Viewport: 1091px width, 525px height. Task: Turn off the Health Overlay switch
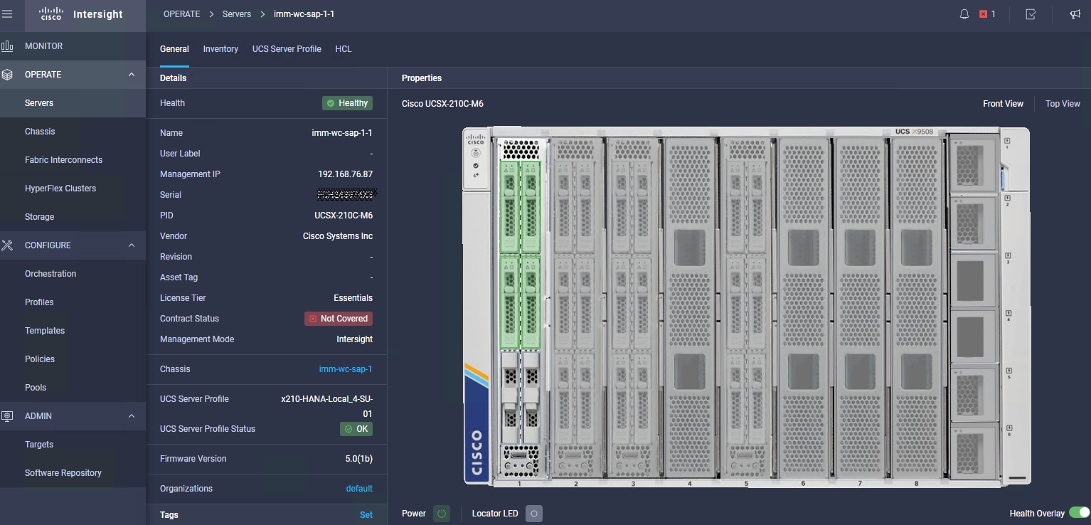pyautogui.click(x=1079, y=513)
